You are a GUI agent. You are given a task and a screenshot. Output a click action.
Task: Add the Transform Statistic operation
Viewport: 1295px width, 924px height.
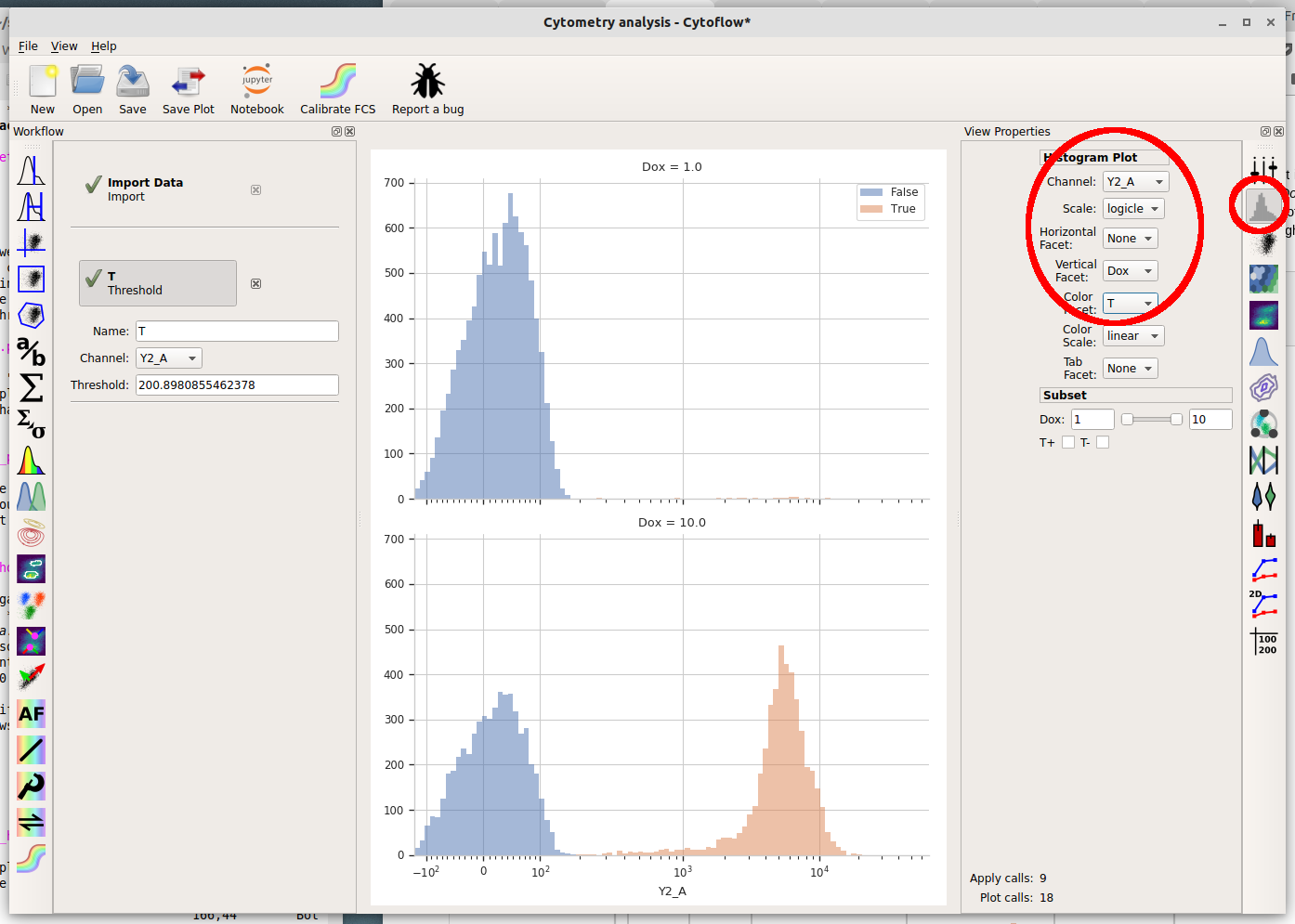coord(31,423)
